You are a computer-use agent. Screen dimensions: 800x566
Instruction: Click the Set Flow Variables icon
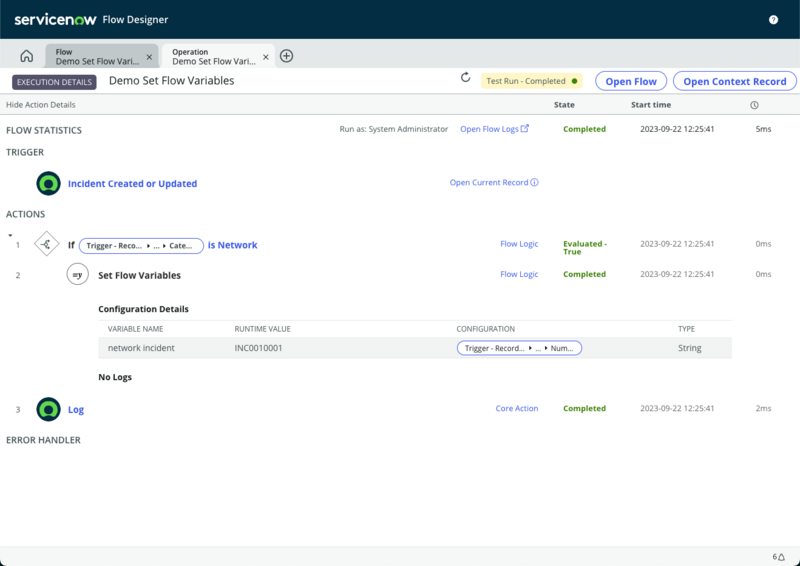pyautogui.click(x=78, y=275)
